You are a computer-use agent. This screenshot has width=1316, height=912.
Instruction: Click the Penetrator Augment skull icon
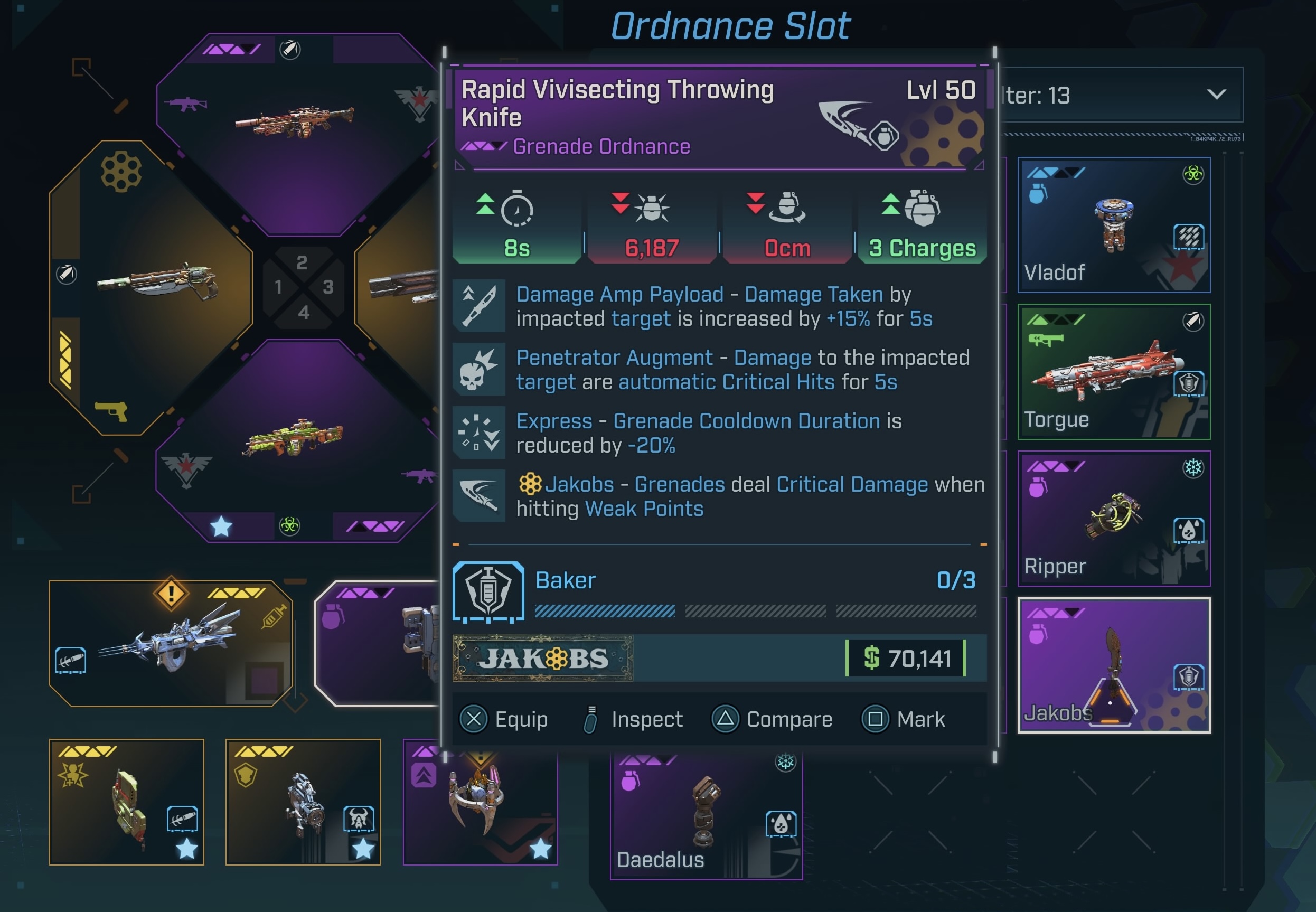[479, 369]
